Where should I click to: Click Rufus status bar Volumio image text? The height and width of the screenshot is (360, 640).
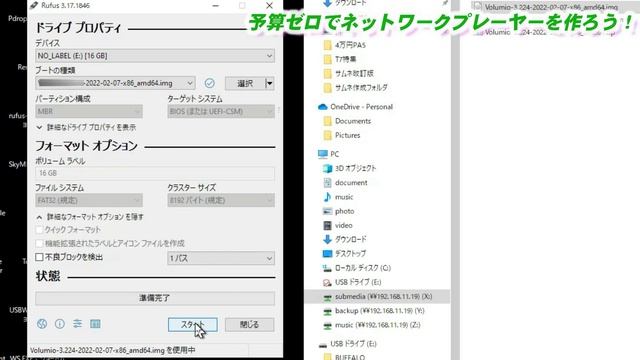pyautogui.click(x=113, y=350)
